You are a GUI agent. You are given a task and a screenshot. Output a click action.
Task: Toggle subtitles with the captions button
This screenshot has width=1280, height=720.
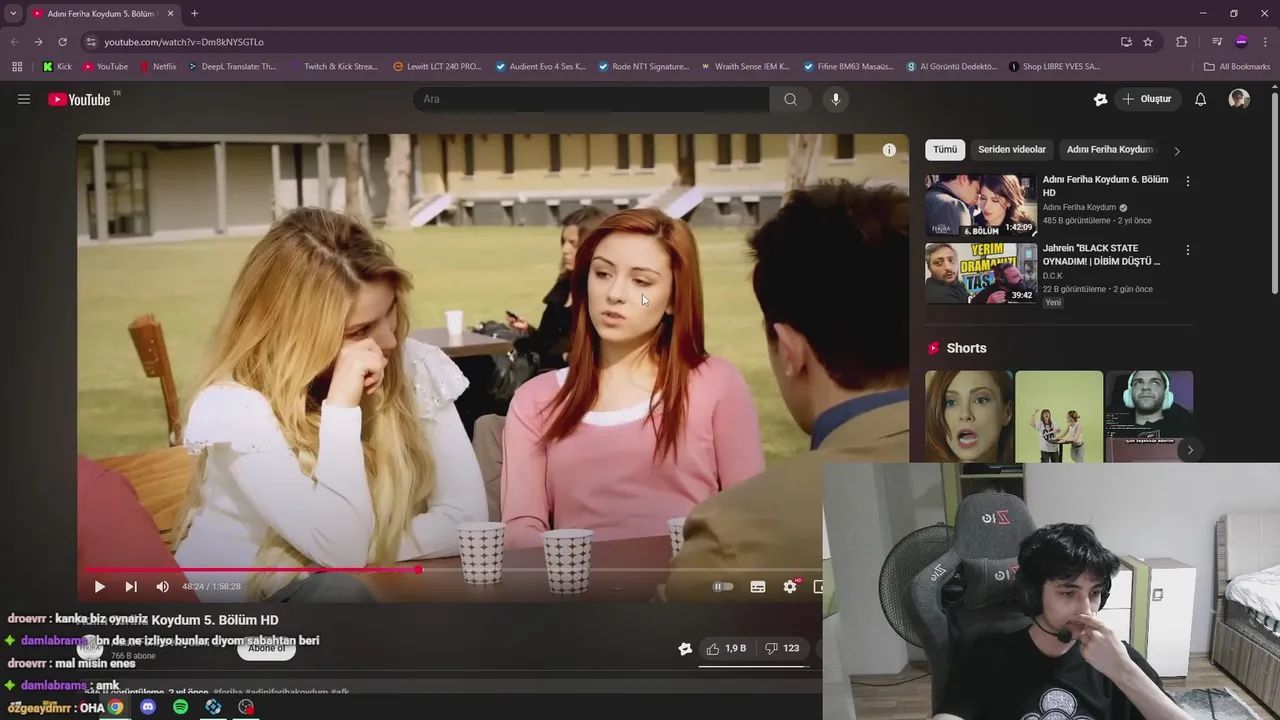[758, 587]
